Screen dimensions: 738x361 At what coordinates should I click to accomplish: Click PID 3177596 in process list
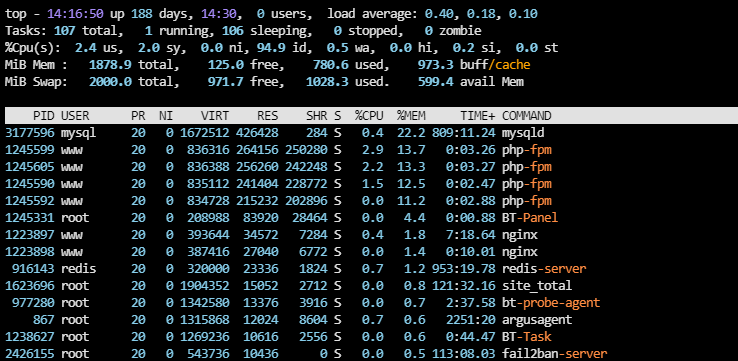coord(30,133)
